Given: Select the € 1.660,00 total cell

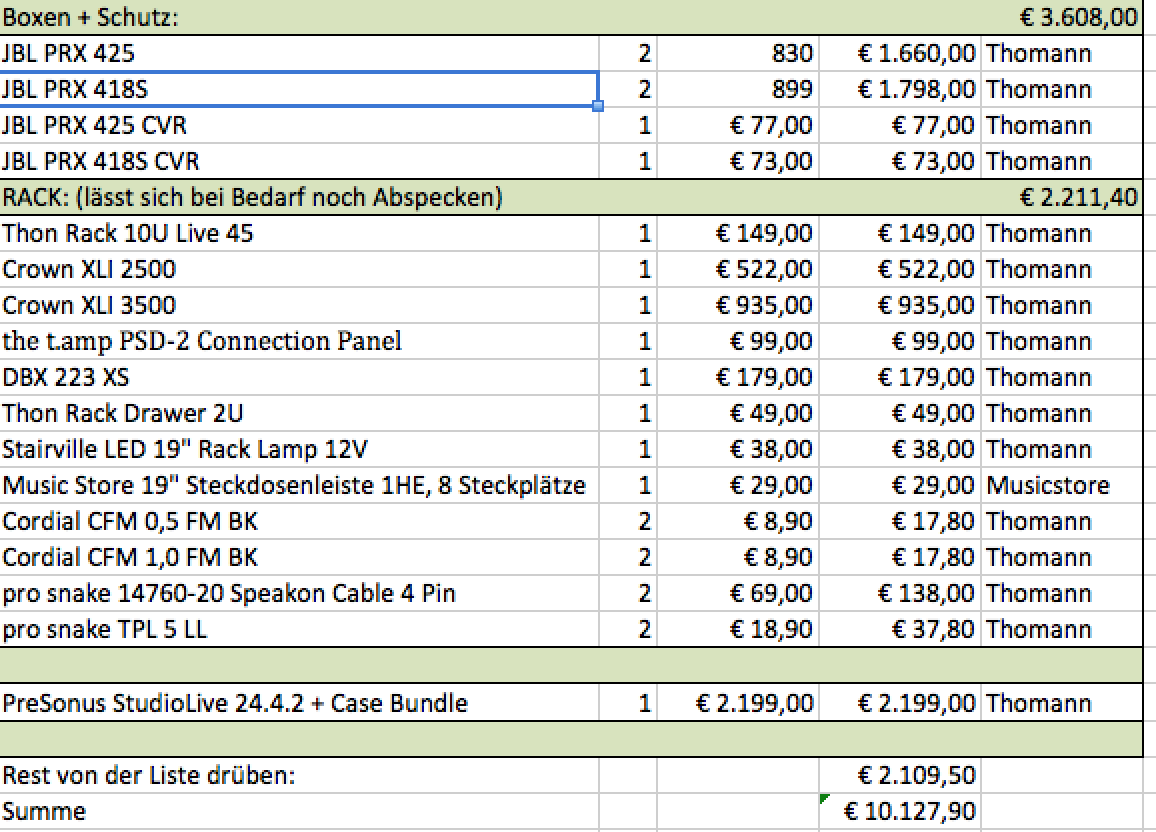Looking at the screenshot, I should pyautogui.click(x=899, y=53).
